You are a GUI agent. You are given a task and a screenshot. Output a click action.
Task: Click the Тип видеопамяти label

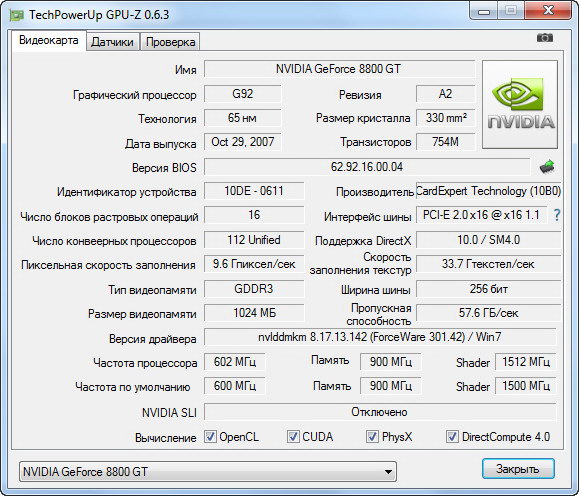152,290
